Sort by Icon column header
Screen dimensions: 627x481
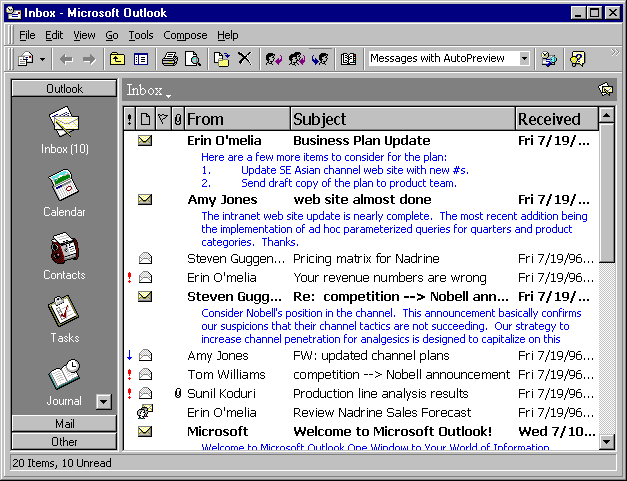[145, 119]
